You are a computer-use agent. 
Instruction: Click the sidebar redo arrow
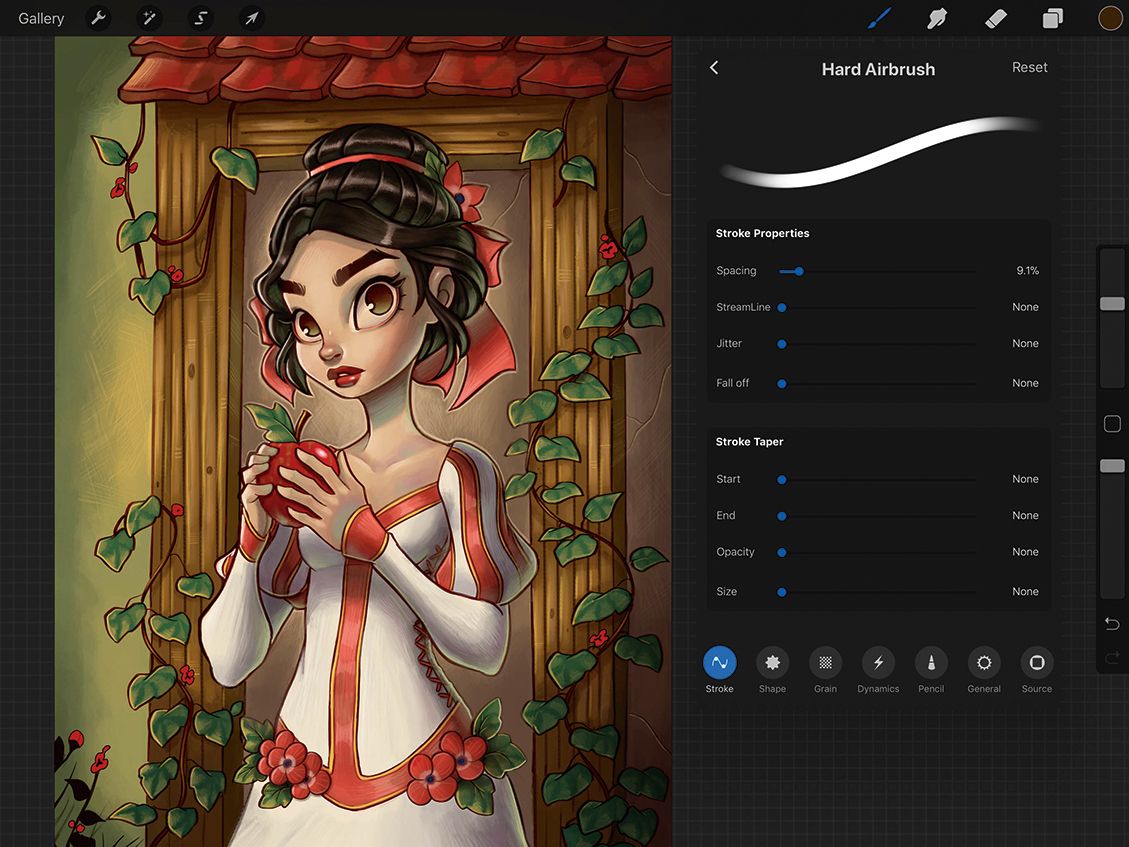(1112, 658)
